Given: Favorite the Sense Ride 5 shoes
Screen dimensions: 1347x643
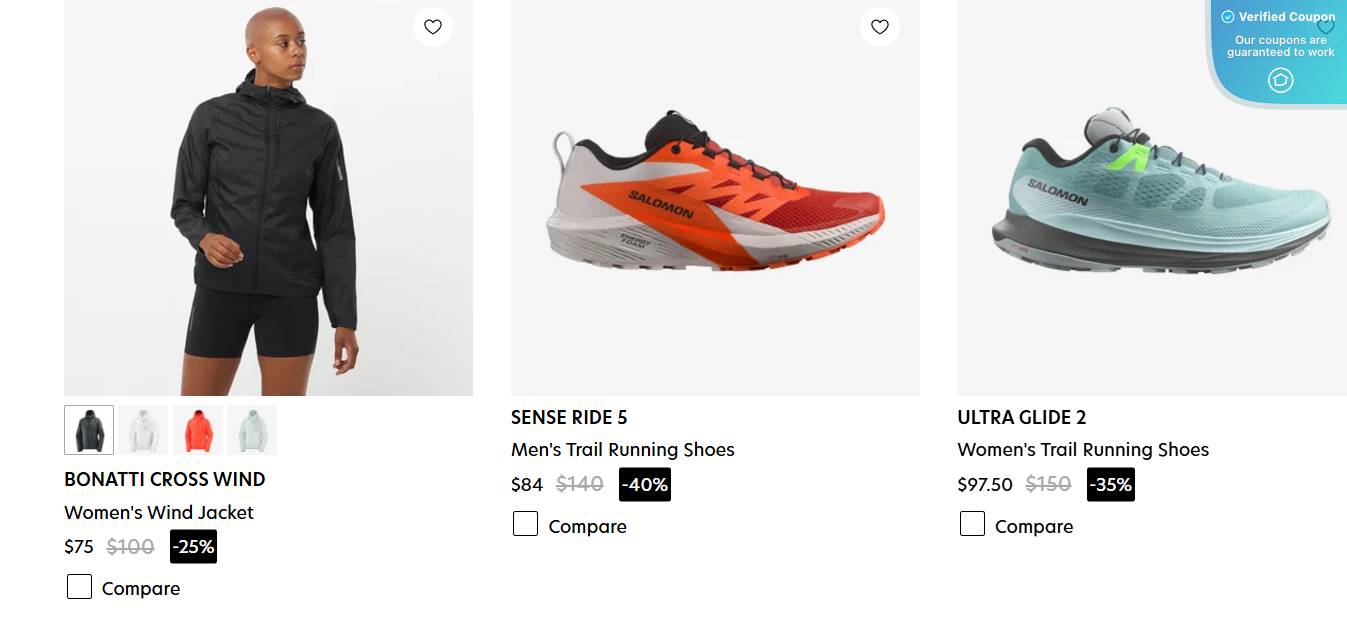Looking at the screenshot, I should (x=879, y=27).
